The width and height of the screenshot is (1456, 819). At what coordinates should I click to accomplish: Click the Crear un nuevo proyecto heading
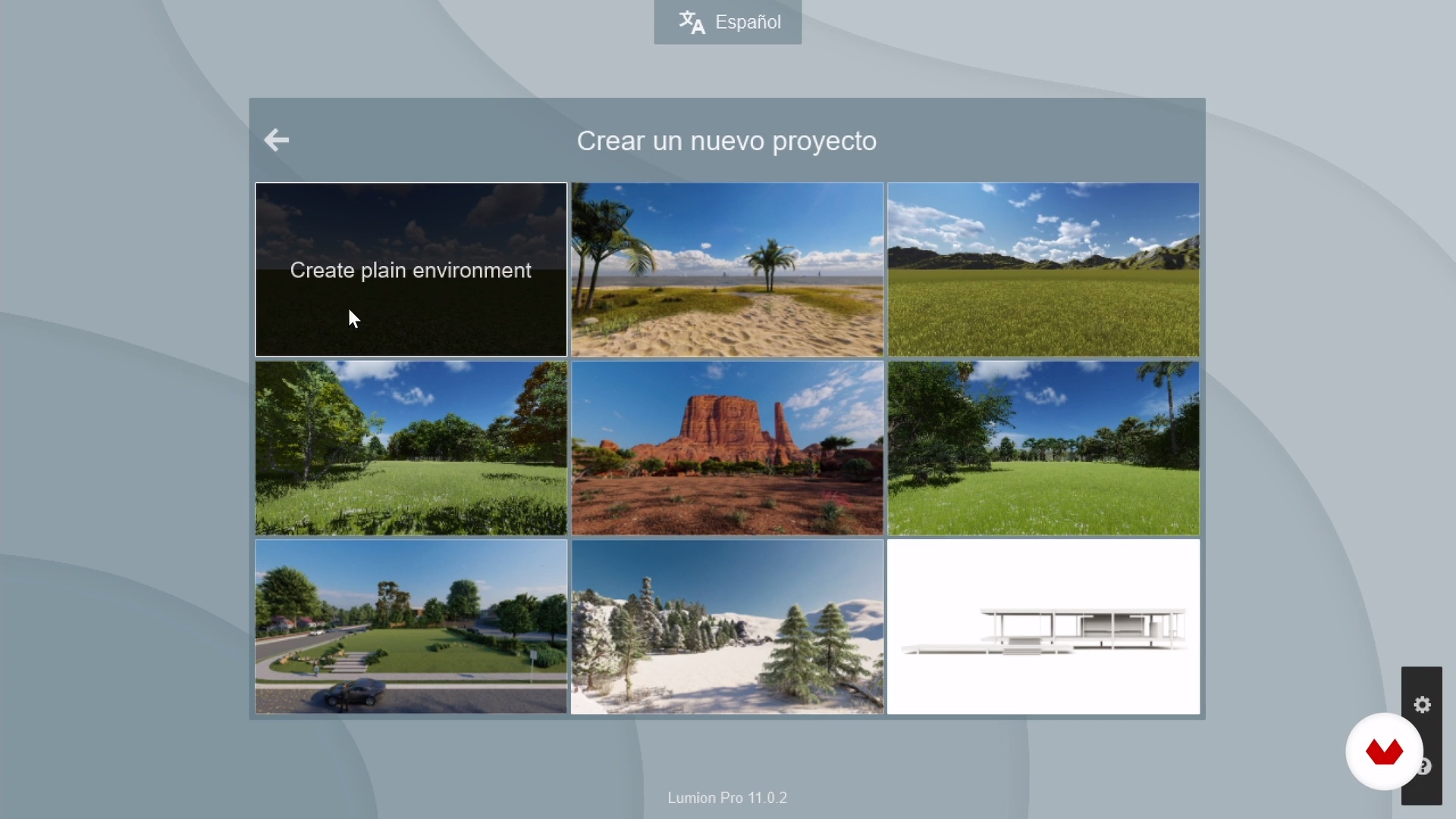click(x=726, y=141)
